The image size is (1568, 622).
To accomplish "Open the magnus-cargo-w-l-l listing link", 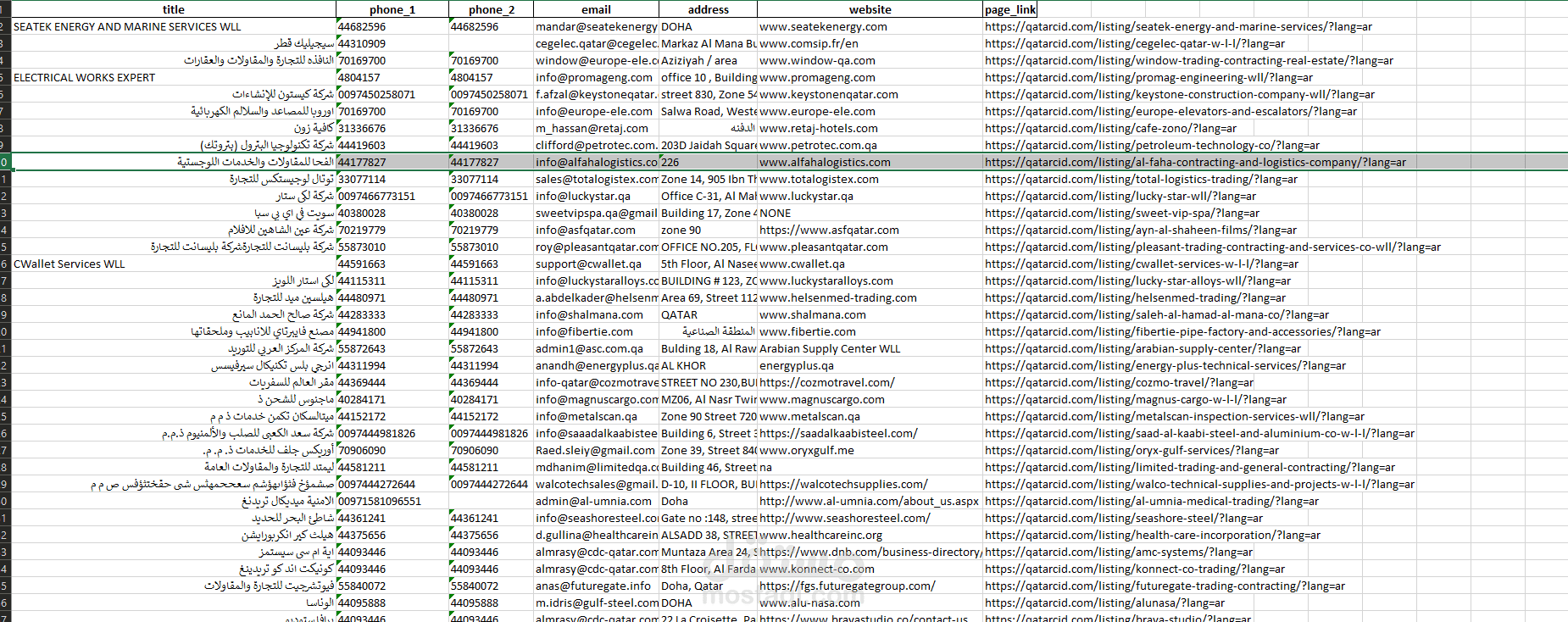I will (x=1136, y=399).
